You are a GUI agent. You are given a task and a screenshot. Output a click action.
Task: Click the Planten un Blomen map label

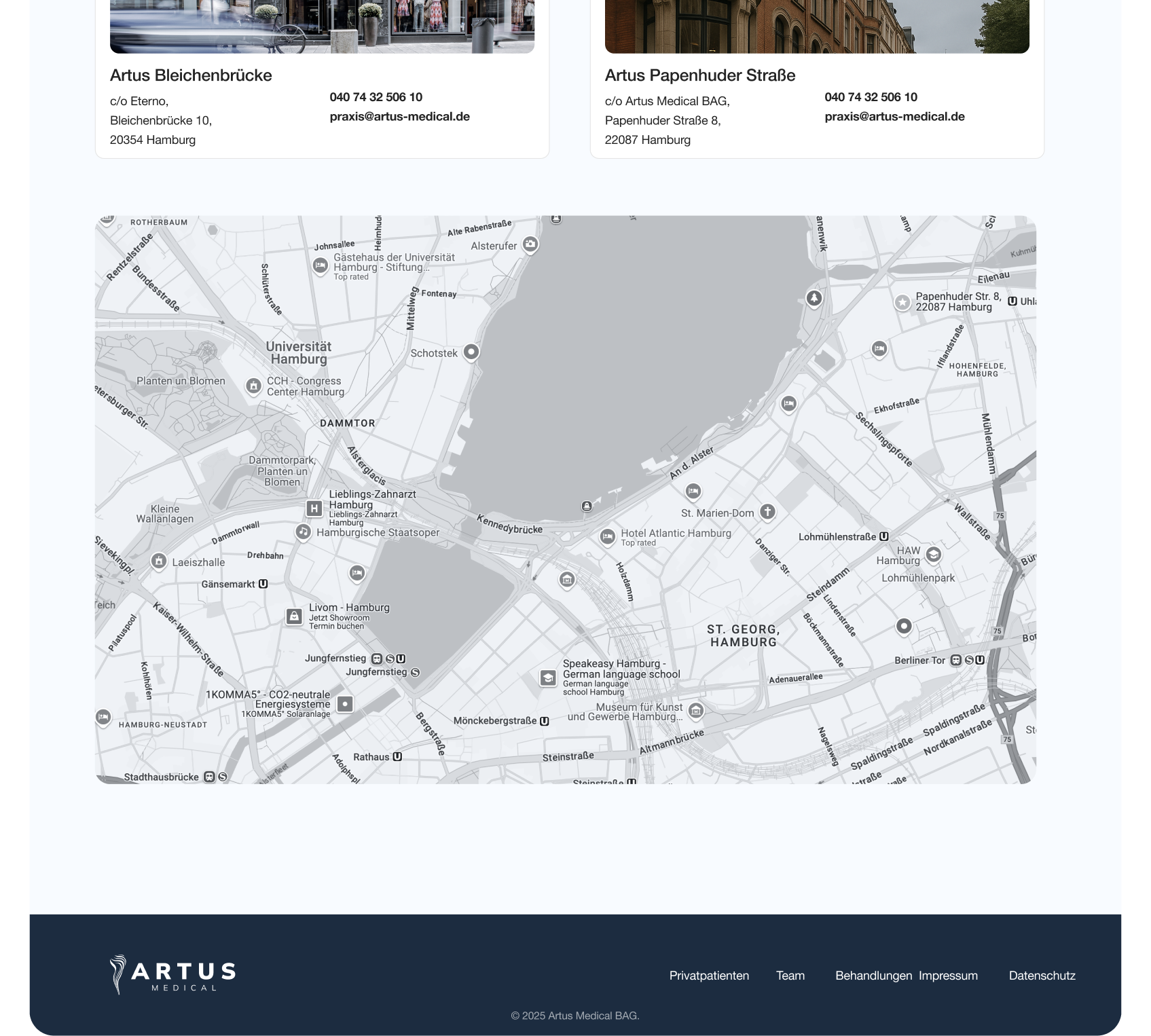(x=181, y=381)
